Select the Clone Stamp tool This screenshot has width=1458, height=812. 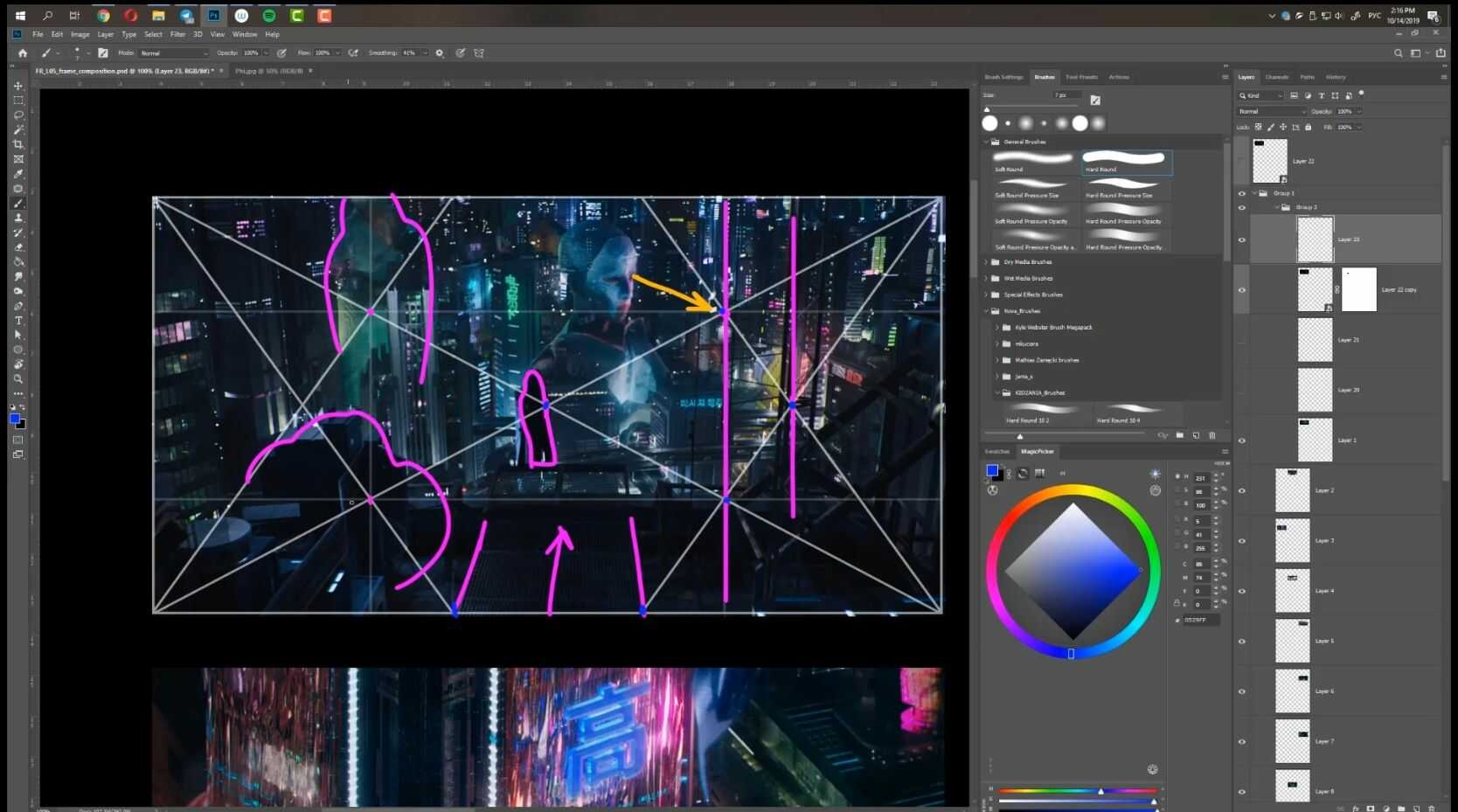point(18,218)
